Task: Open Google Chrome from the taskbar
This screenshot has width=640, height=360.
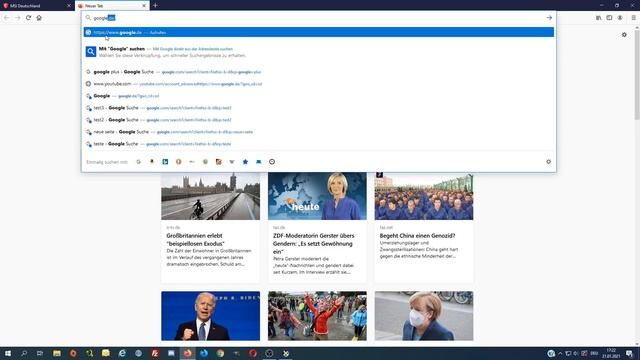Action: click(220, 353)
